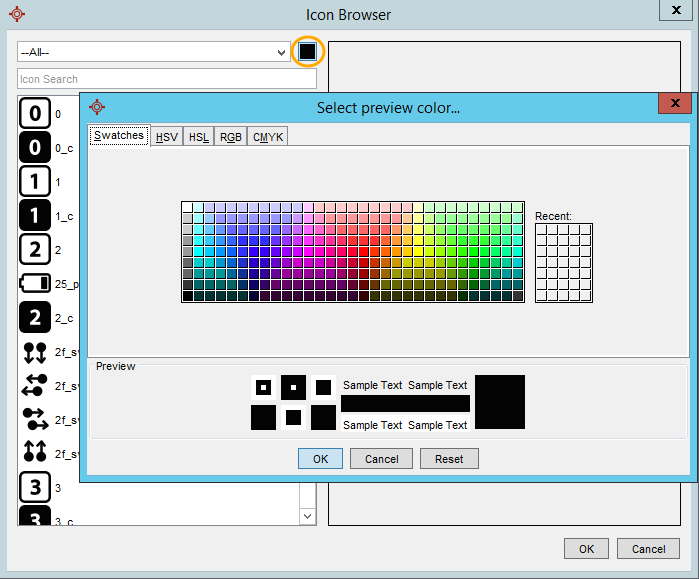Select the outlined 0 icon
Image resolution: width=699 pixels, height=579 pixels.
click(35, 114)
